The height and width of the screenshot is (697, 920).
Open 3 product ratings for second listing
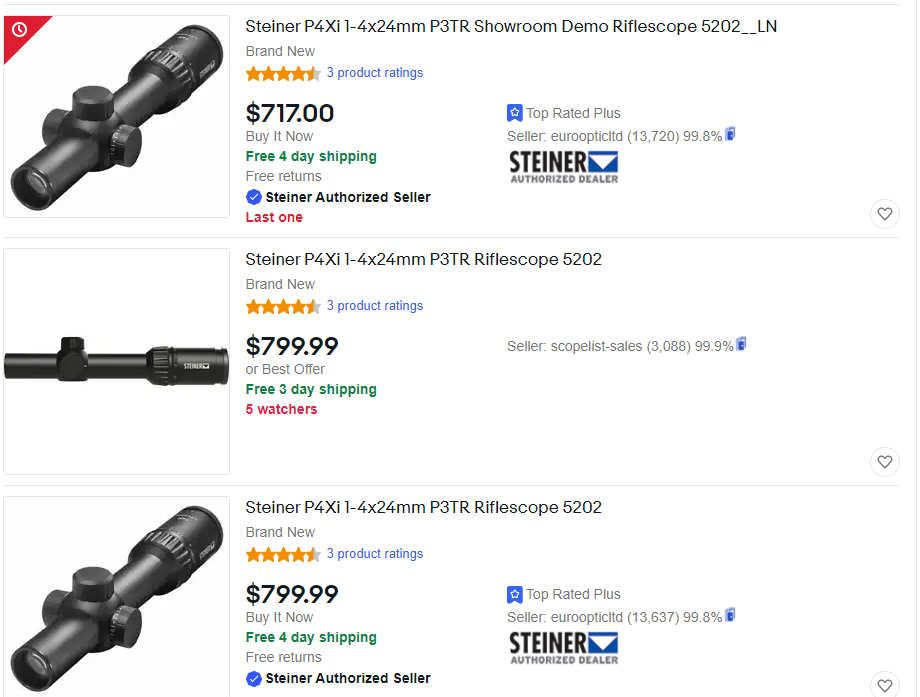[374, 305]
